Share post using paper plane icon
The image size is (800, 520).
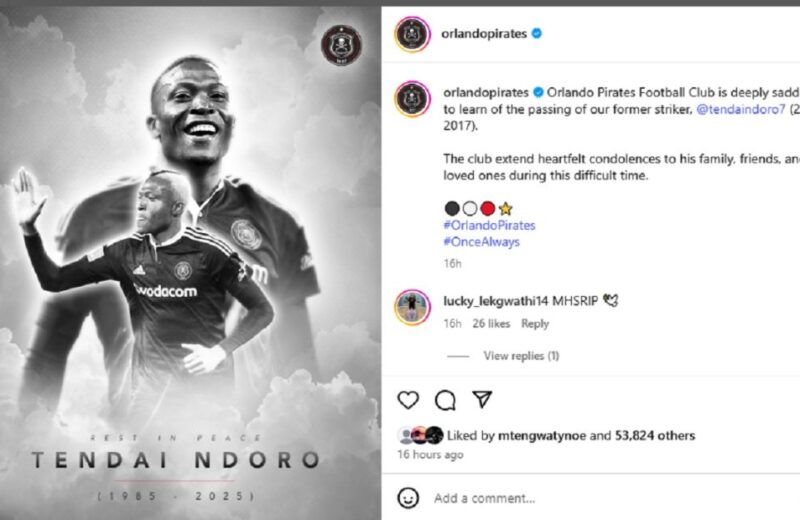coord(482,399)
